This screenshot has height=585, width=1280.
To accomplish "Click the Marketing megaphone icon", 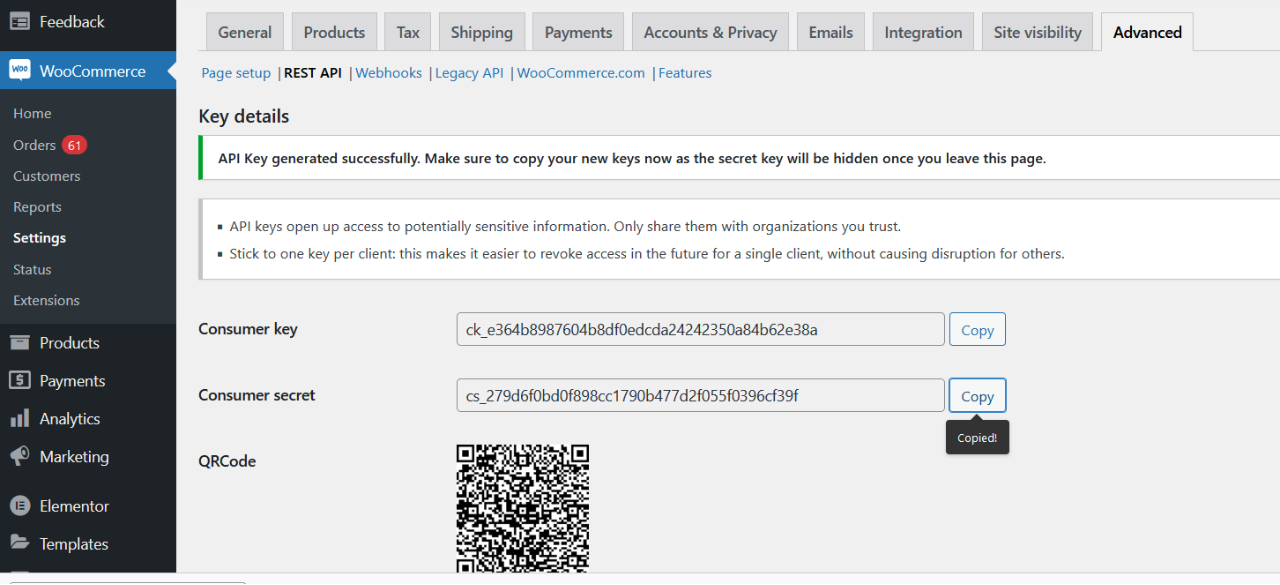I will 20,457.
